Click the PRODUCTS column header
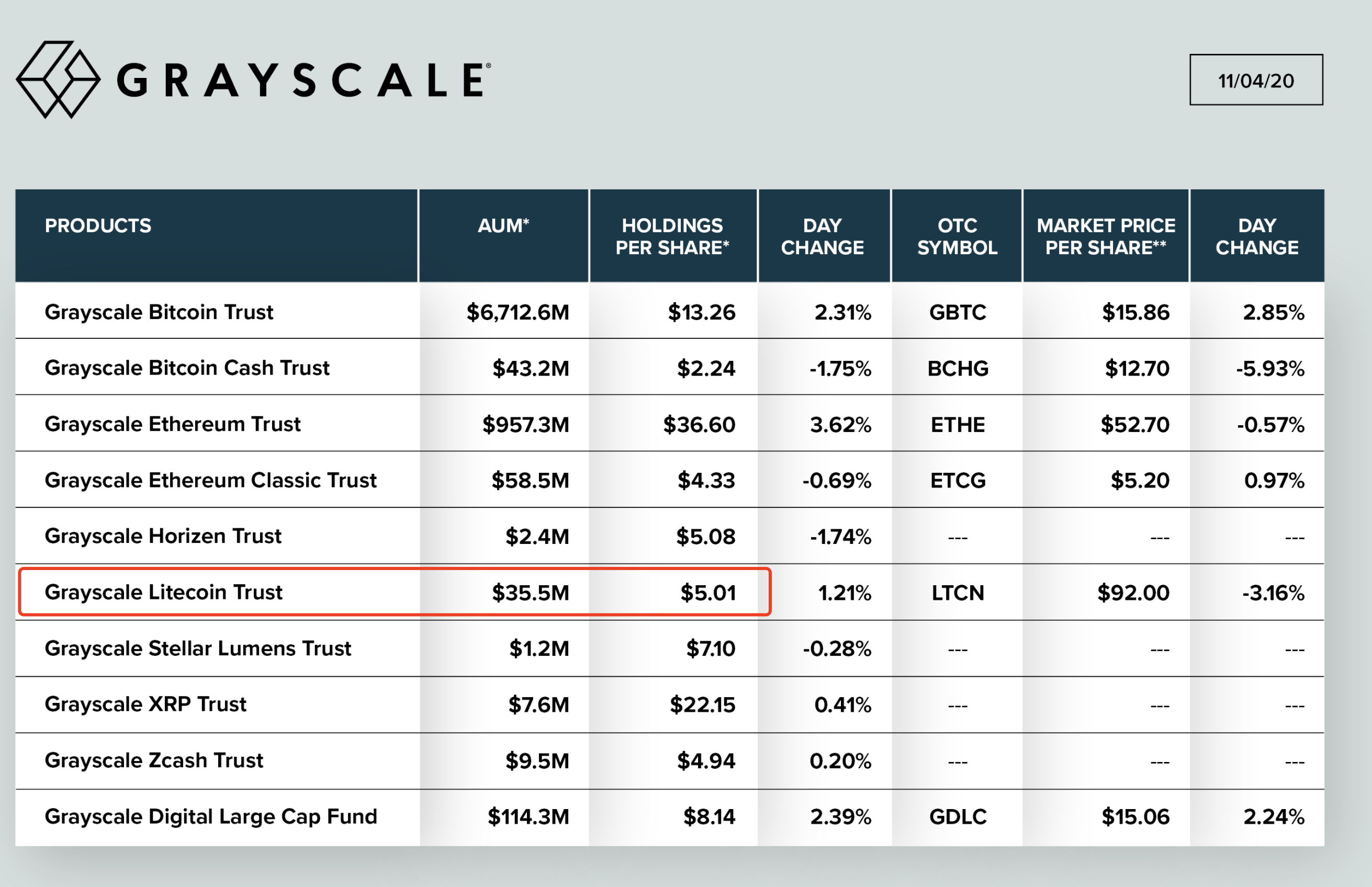Screen dimensions: 1372x887 98,225
